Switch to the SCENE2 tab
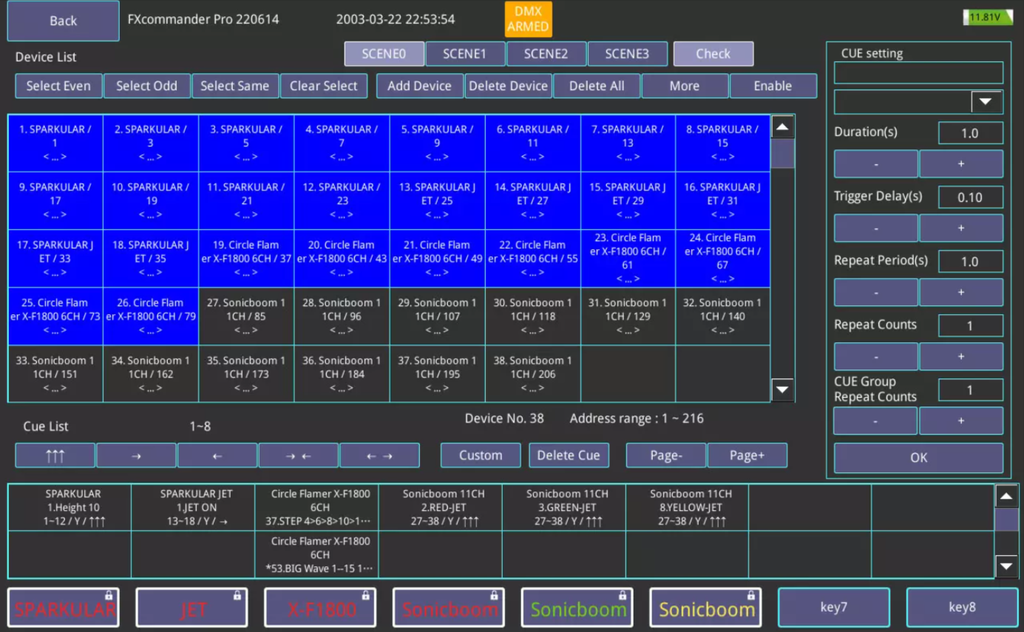The image size is (1024, 632). pyautogui.click(x=546, y=54)
